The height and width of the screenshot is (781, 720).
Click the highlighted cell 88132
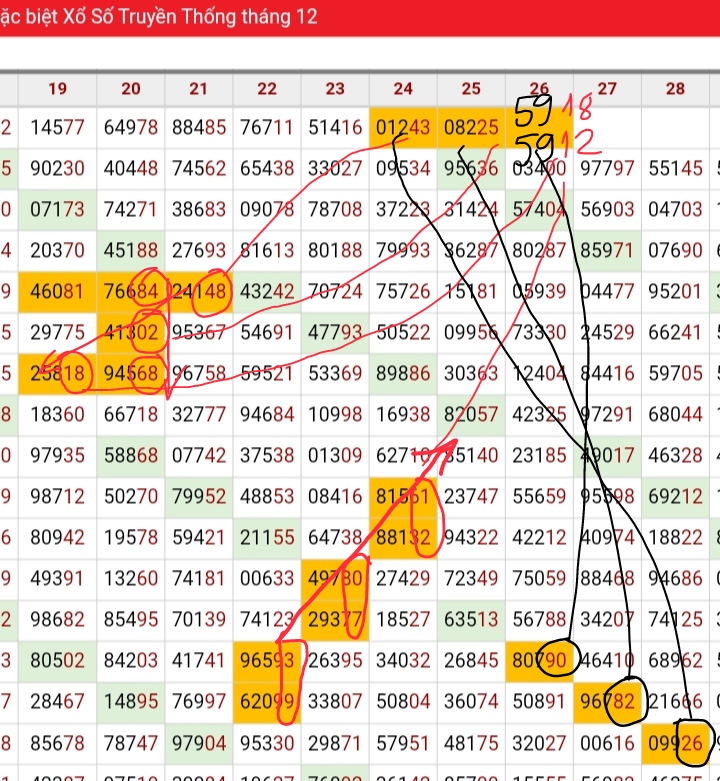pos(403,537)
